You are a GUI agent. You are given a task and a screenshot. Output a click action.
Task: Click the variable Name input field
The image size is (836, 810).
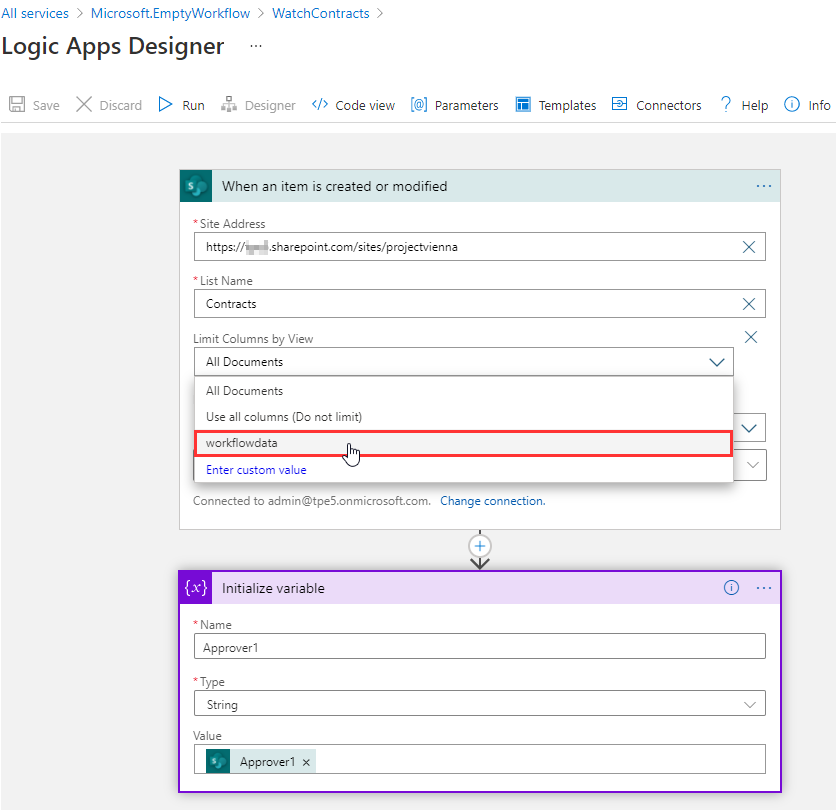click(x=479, y=648)
